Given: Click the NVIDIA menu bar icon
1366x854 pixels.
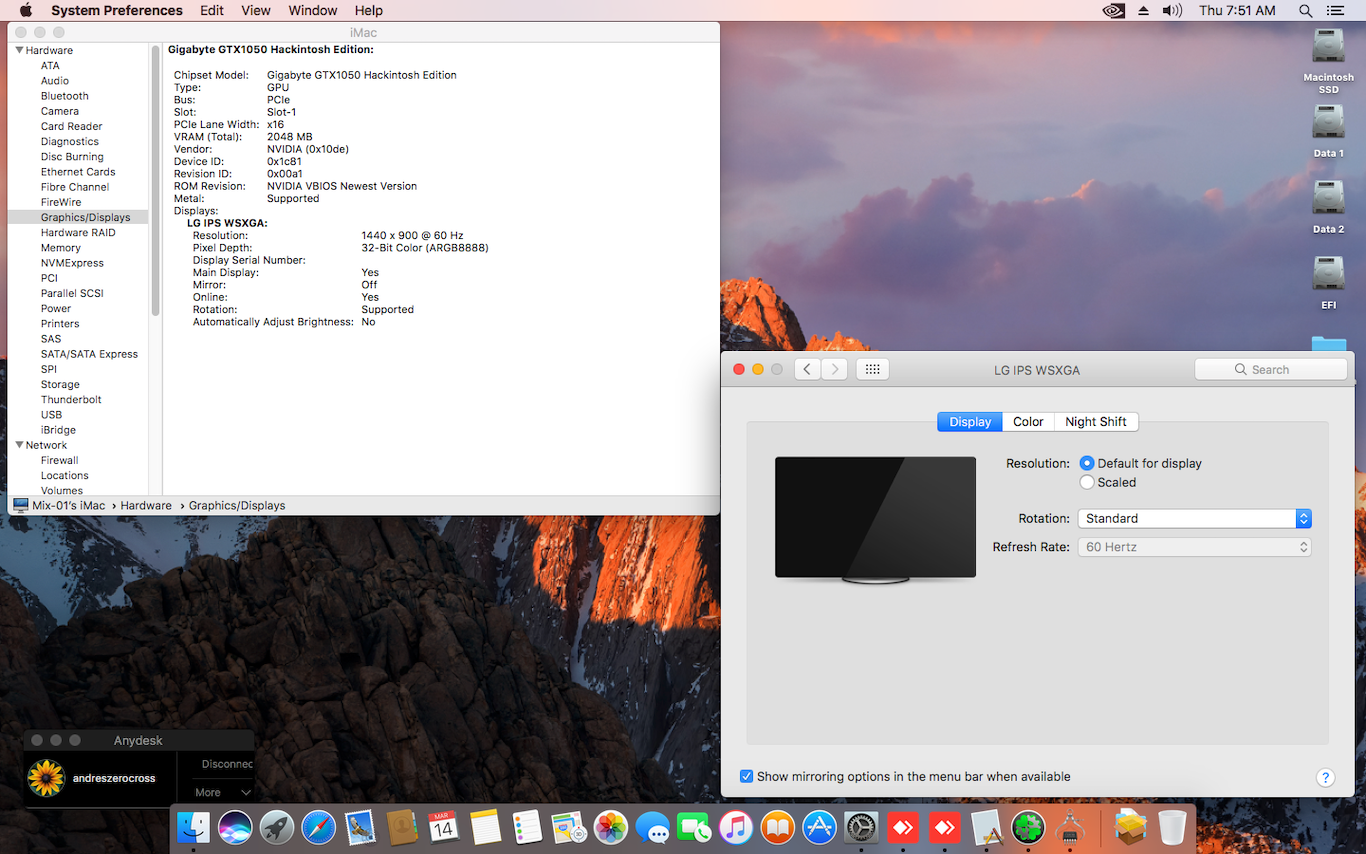Looking at the screenshot, I should [1113, 11].
